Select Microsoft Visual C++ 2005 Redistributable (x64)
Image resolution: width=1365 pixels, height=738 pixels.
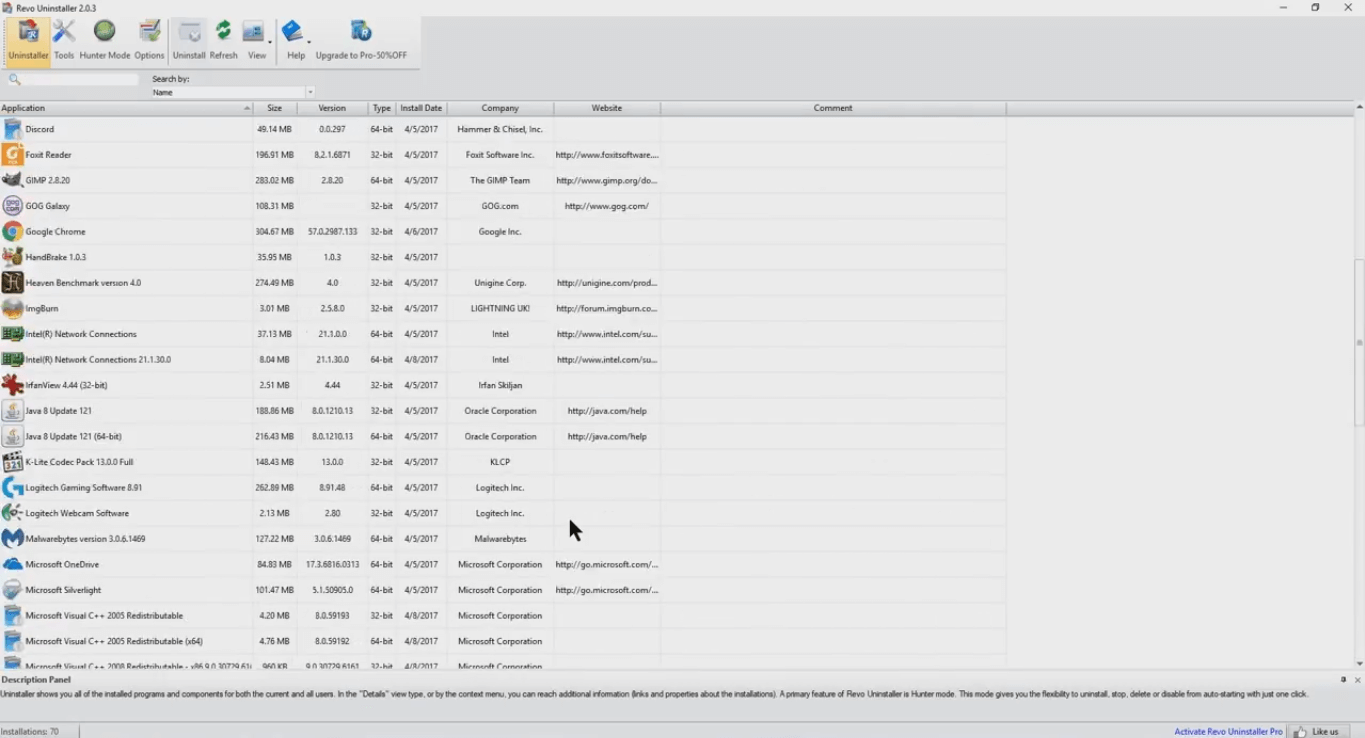tap(503, 641)
